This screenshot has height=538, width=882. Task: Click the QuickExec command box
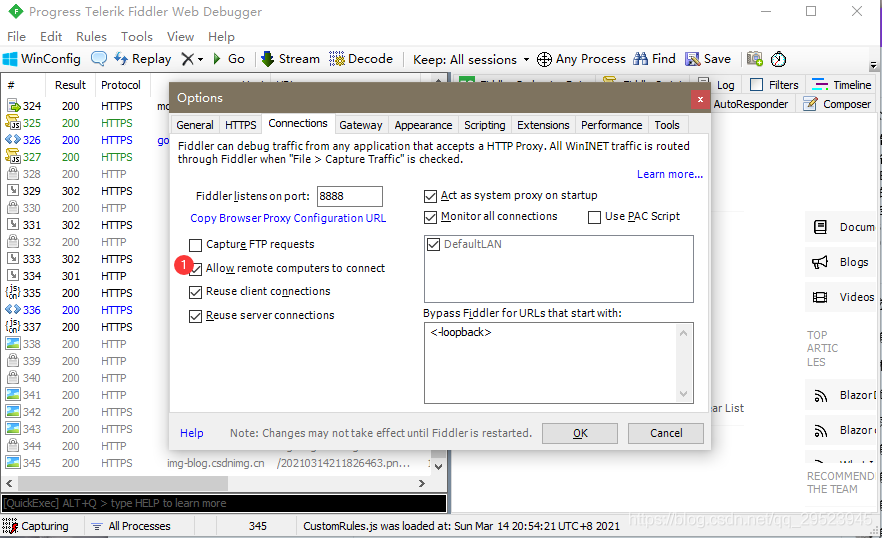point(224,503)
